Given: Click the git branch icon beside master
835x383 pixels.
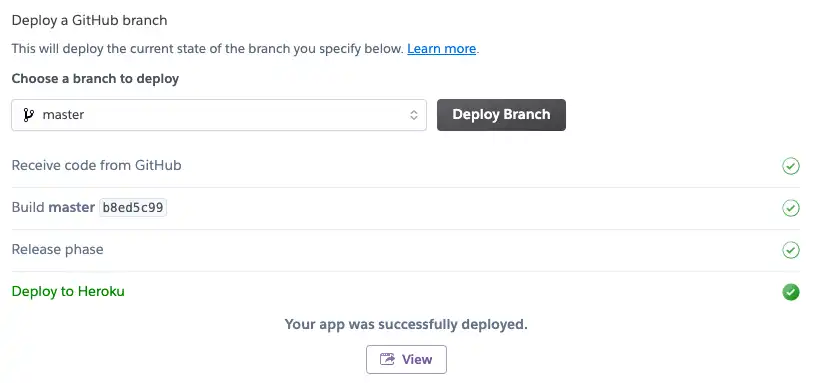Looking at the screenshot, I should 29,115.
